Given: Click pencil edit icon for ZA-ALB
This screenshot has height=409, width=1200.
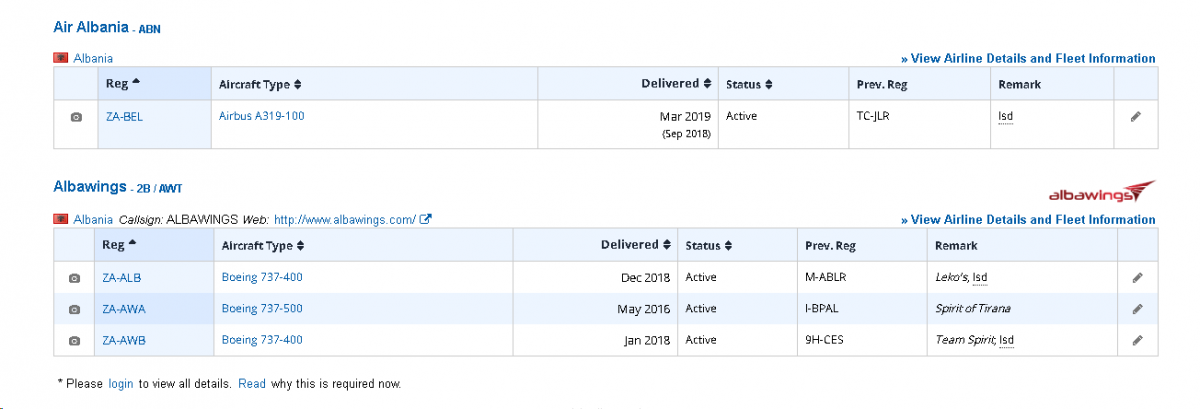Looking at the screenshot, I should [1137, 279].
